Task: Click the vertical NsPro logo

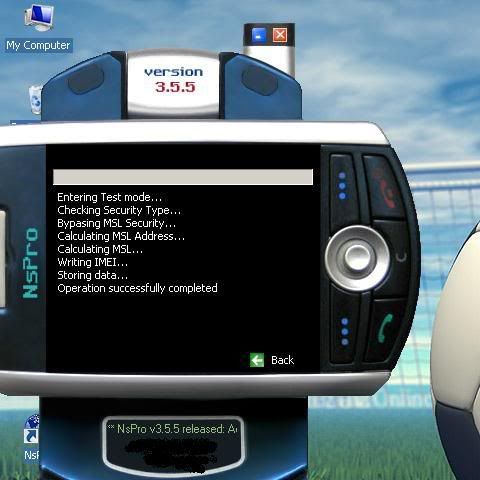Action: pos(30,263)
